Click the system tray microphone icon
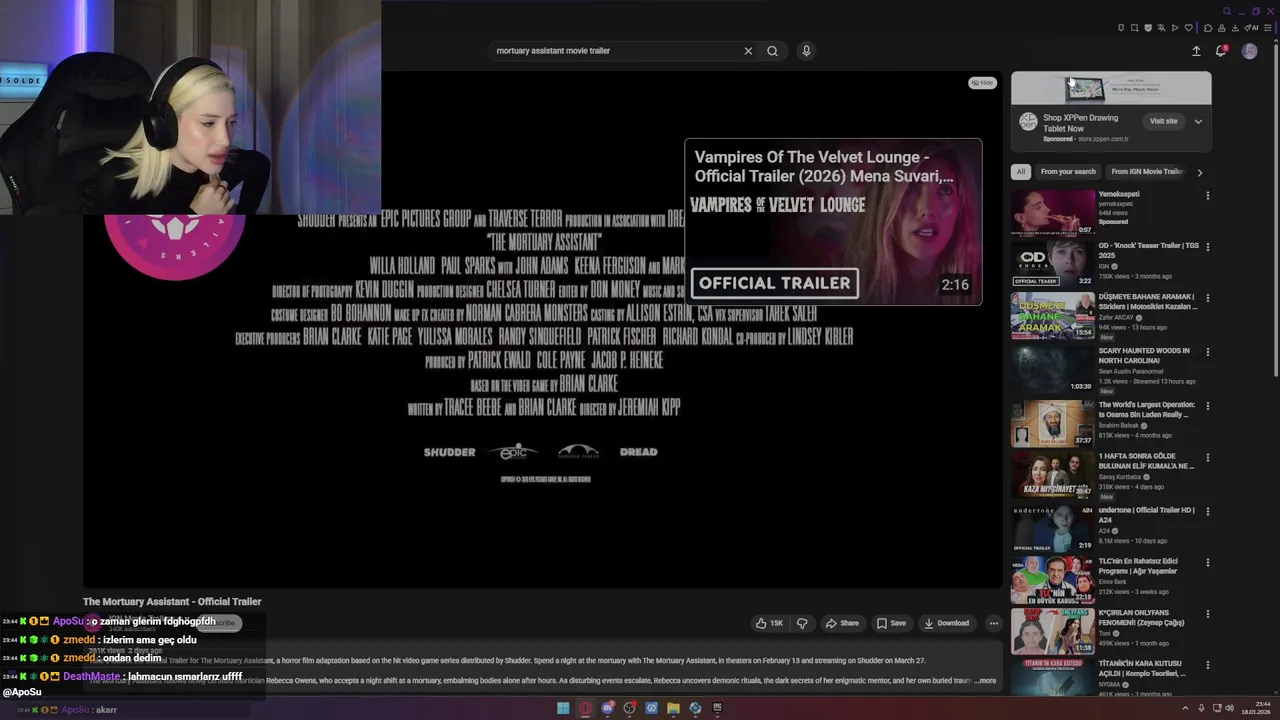 (1201, 708)
